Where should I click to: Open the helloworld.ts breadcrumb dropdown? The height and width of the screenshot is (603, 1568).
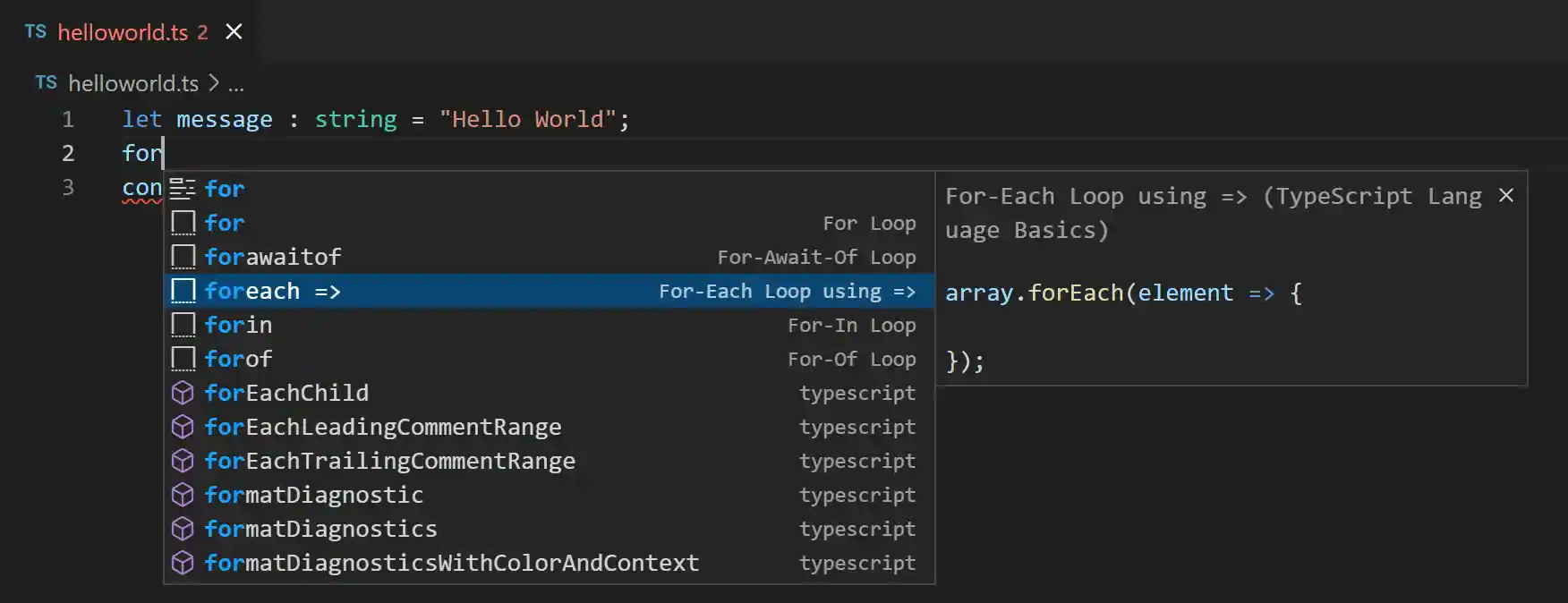(x=134, y=83)
